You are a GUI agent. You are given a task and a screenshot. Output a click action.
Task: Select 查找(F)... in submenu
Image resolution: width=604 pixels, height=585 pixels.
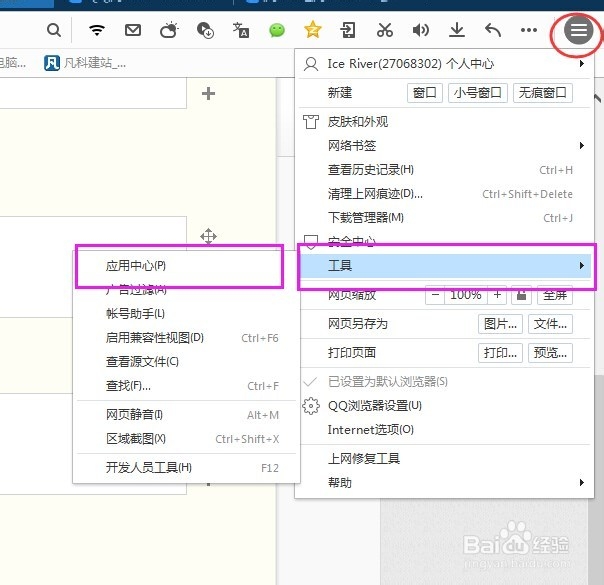186,386
